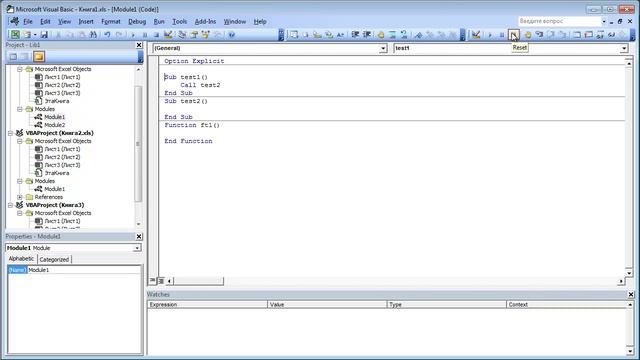Open the File menu
Image resolution: width=640 pixels, height=360 pixels.
28,22
